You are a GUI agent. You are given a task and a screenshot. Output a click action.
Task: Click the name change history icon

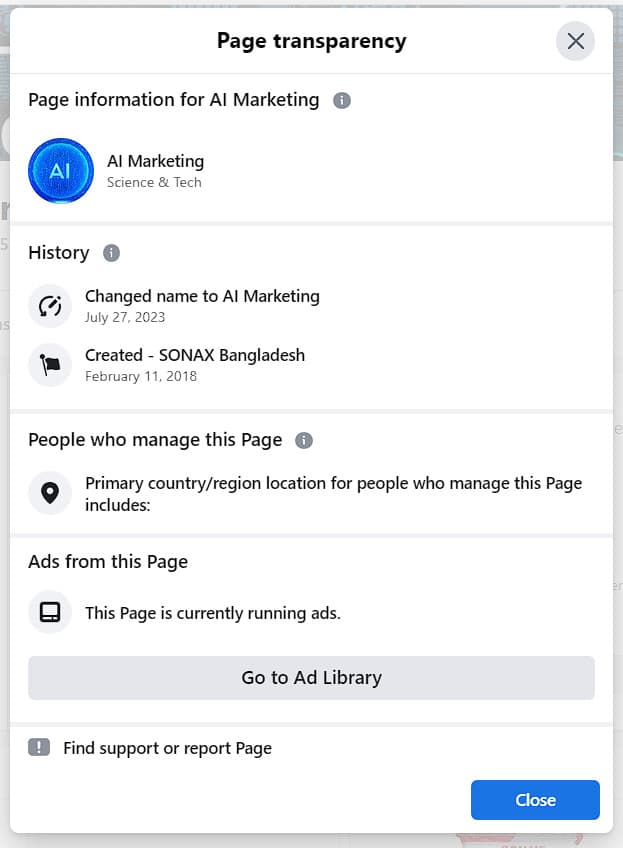point(50,306)
